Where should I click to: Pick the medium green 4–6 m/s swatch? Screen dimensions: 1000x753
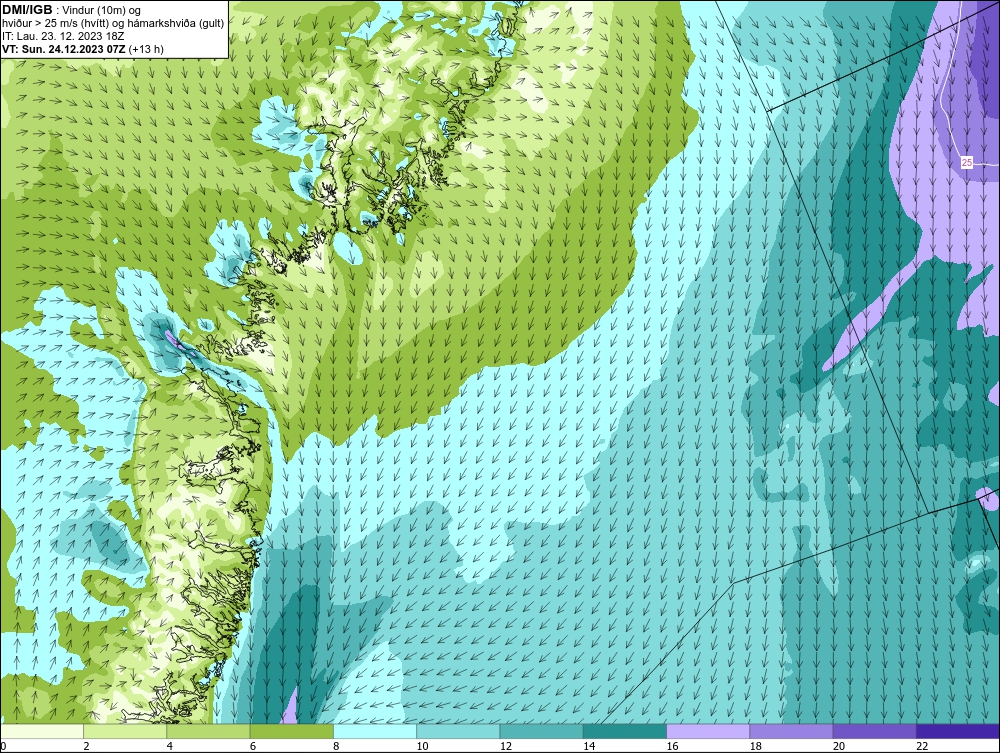(209, 731)
